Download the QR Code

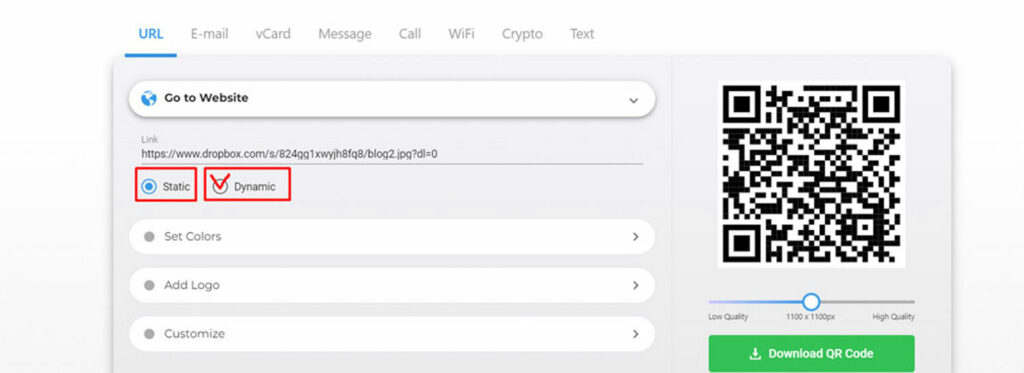tap(811, 353)
